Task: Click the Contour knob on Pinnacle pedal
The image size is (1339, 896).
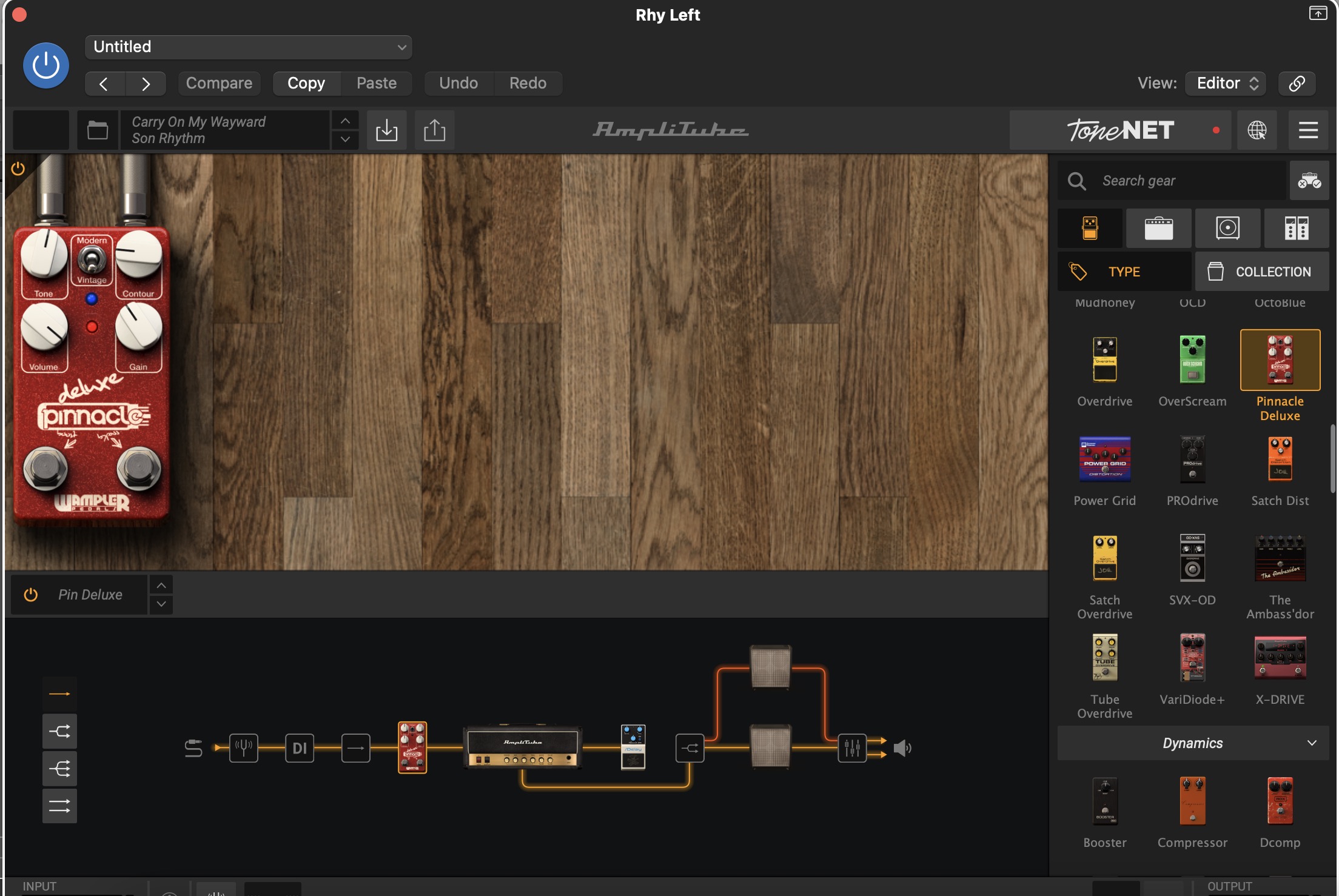Action: point(139,254)
